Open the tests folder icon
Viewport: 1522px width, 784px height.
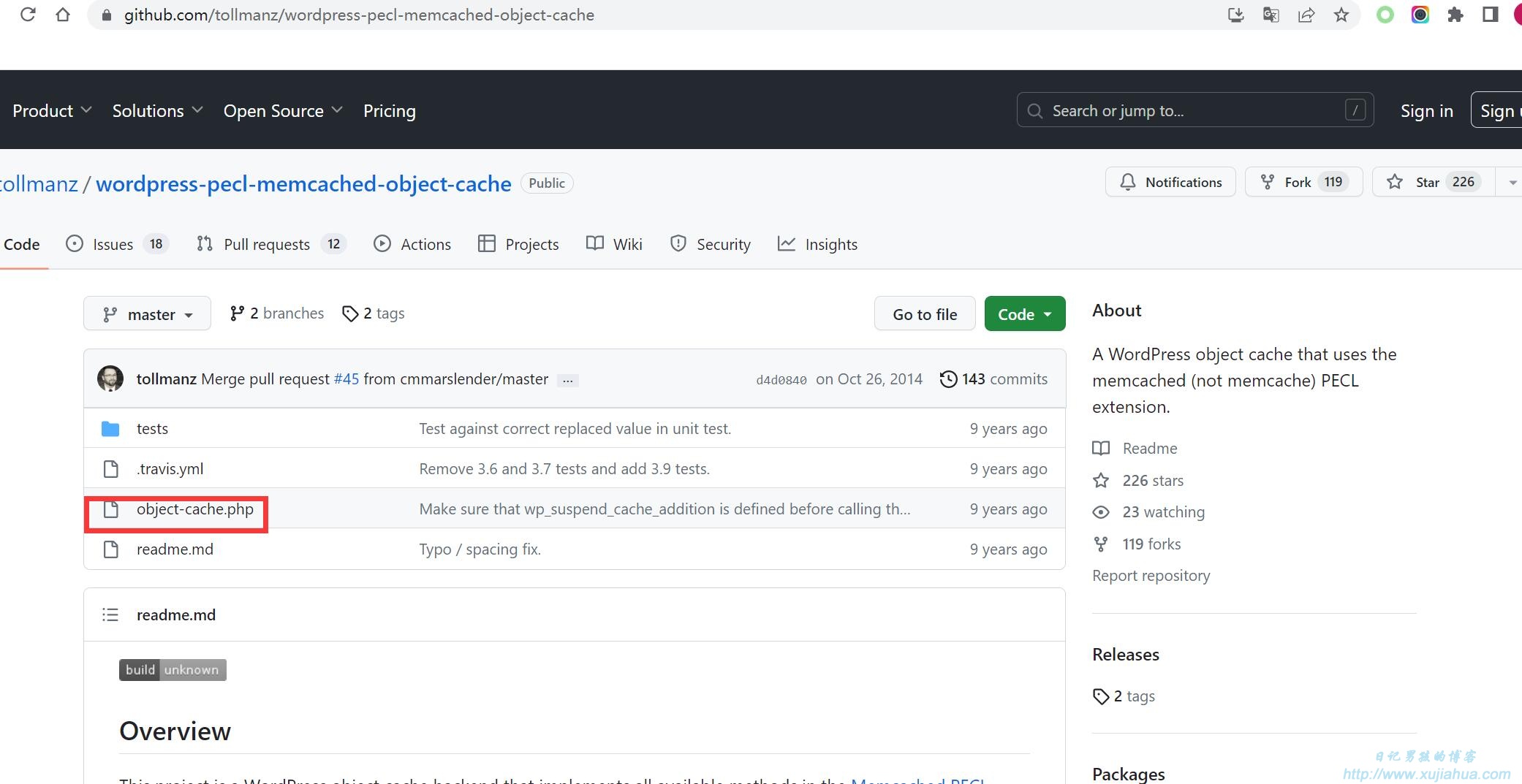(x=110, y=429)
